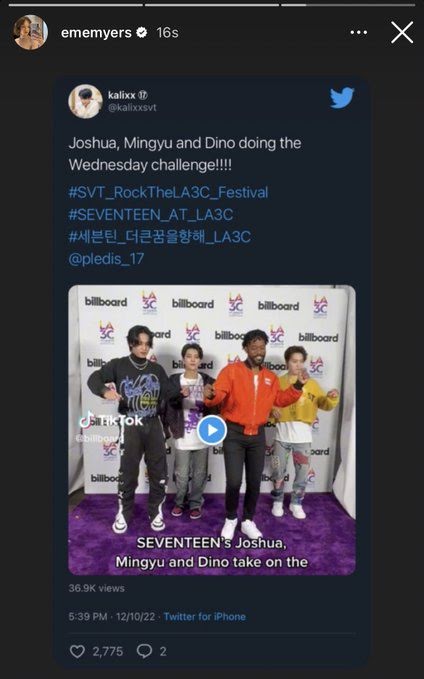The width and height of the screenshot is (424, 679).
Task: Open ememyers profile picture
Action: pyautogui.click(x=30, y=32)
